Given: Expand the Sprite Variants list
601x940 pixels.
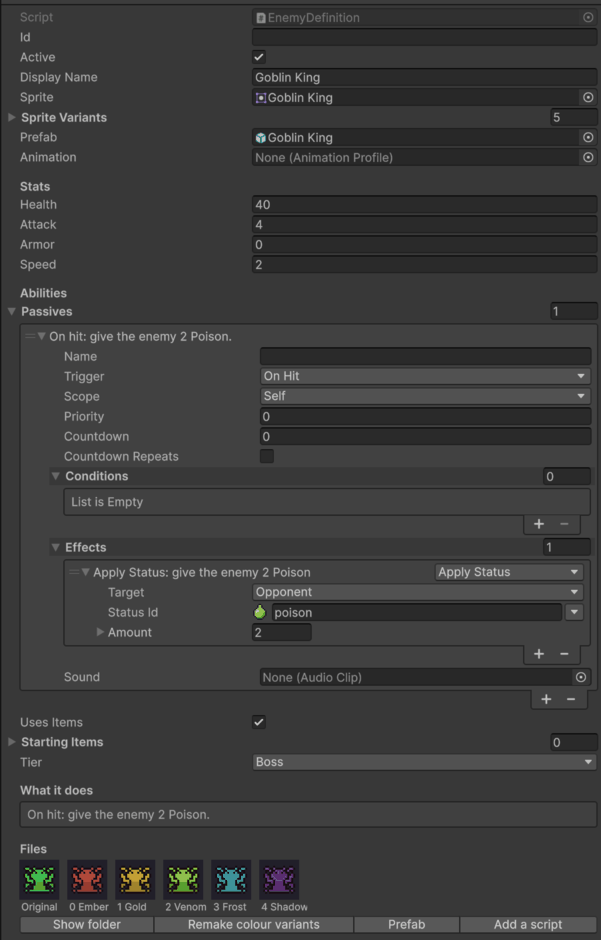Looking at the screenshot, I should [x=11, y=118].
